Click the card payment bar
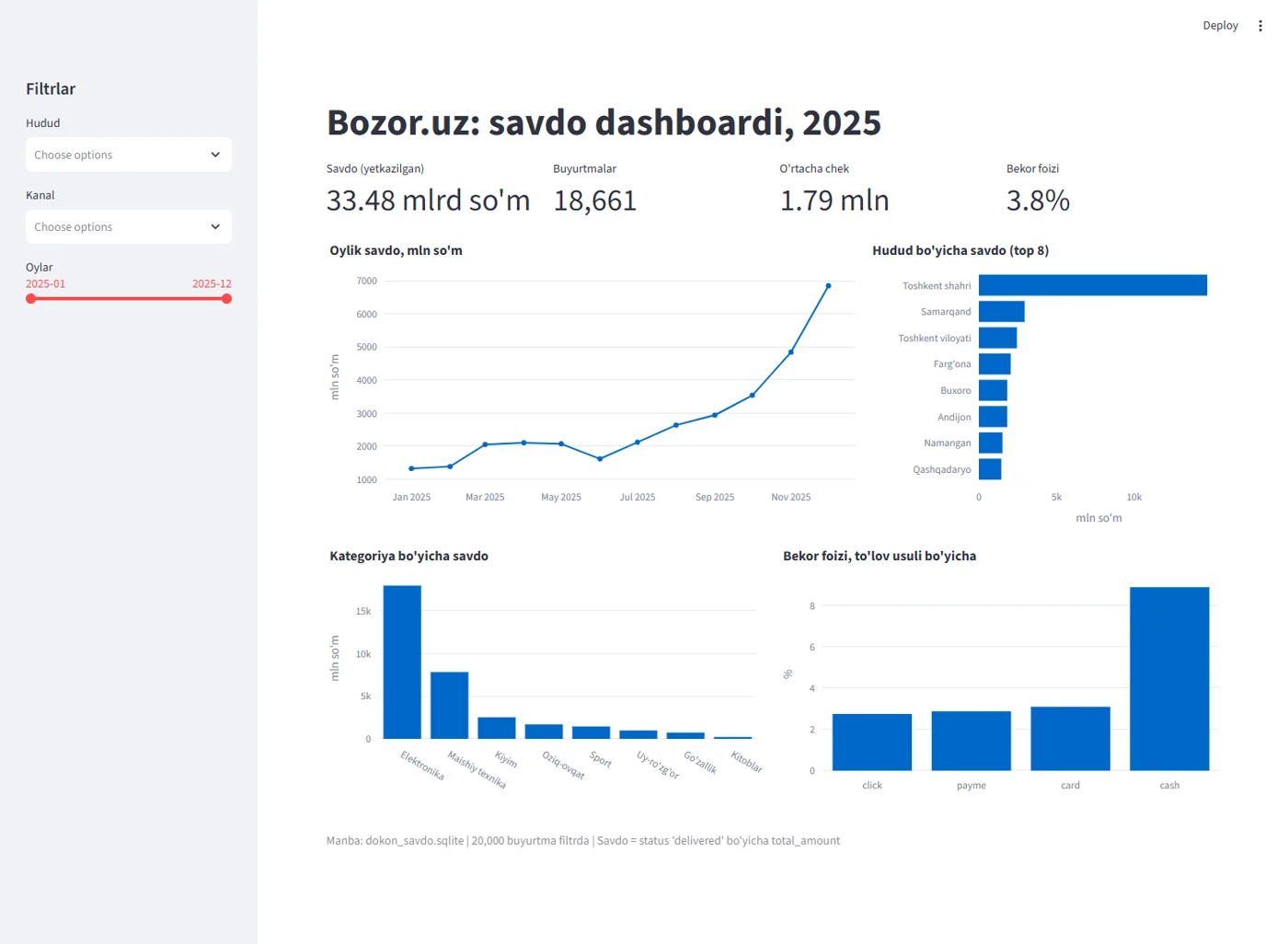Screen dimensions: 1288x944 pos(1070,738)
